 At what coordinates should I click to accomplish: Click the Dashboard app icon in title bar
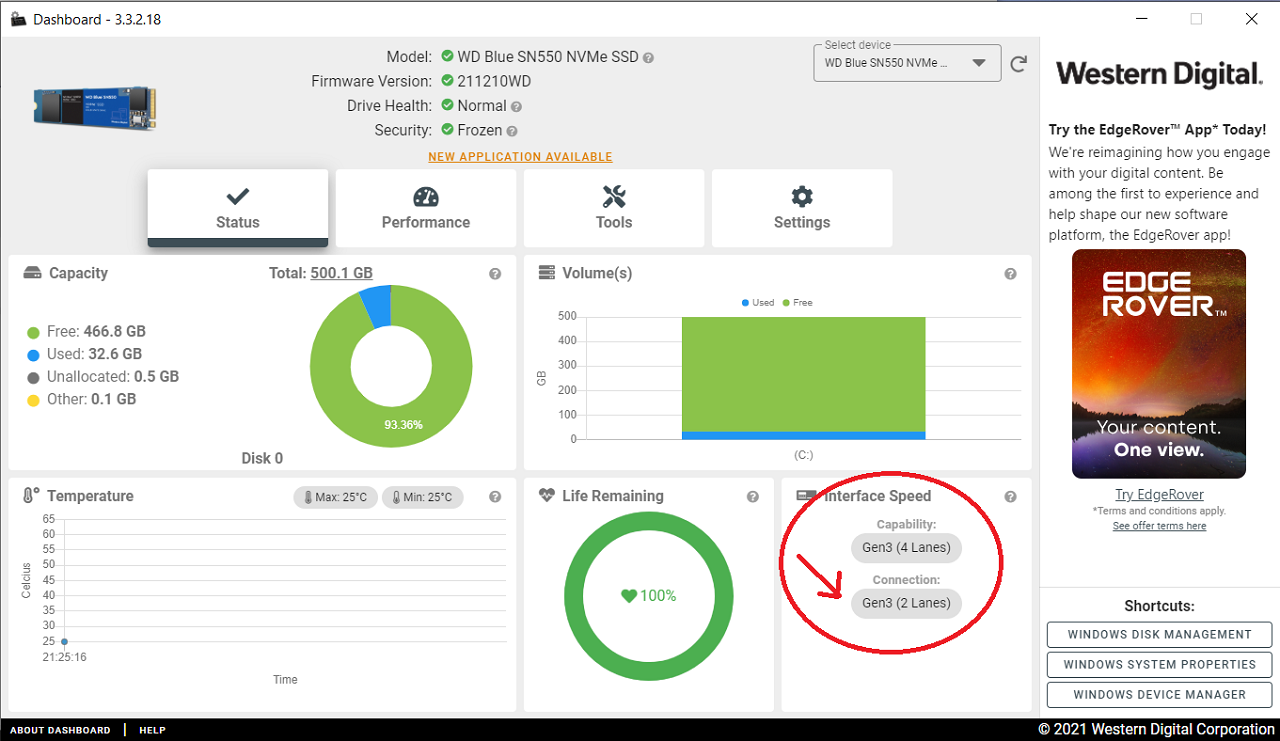pyautogui.click(x=18, y=19)
